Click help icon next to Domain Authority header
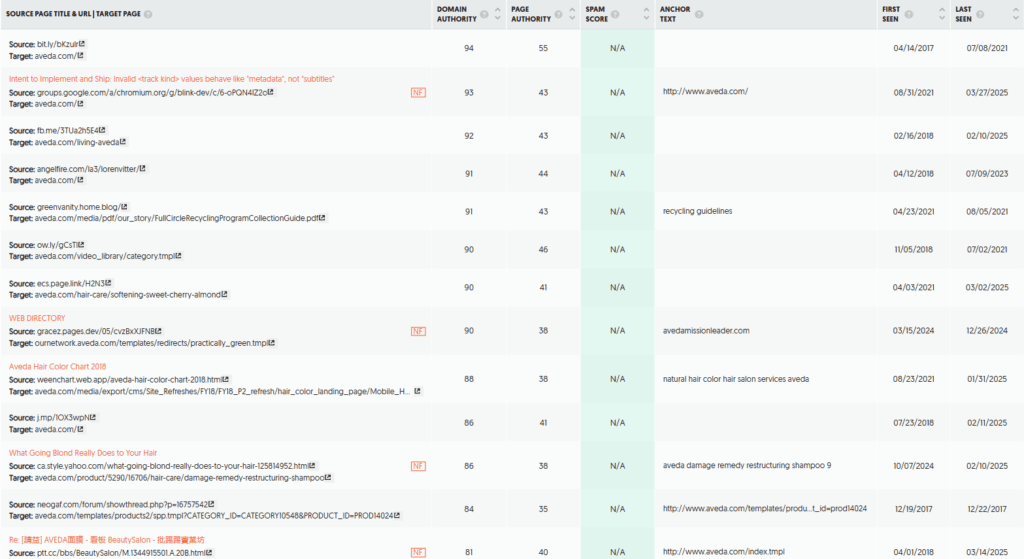This screenshot has height=559, width=1024. pyautogui.click(x=485, y=14)
